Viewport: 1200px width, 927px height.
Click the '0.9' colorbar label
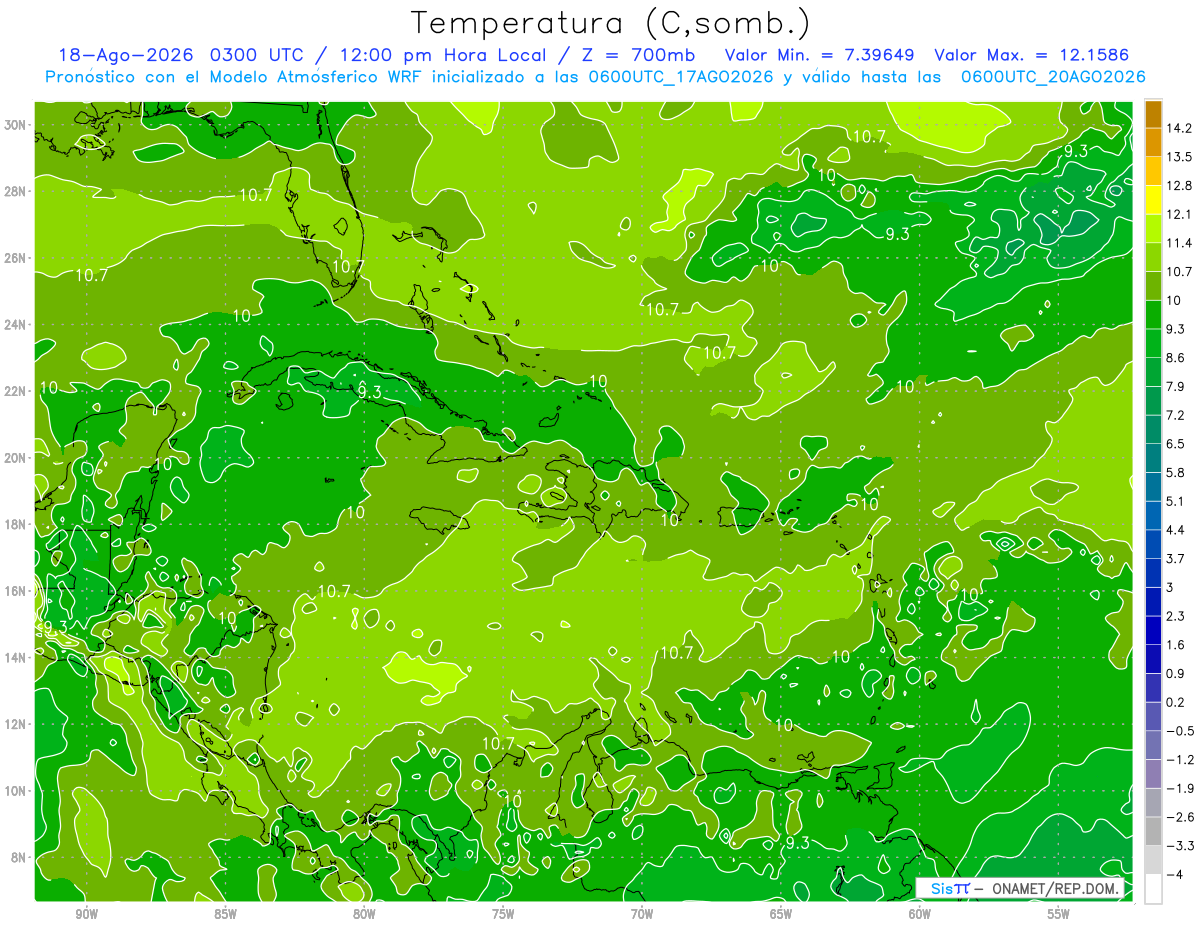(1175, 674)
